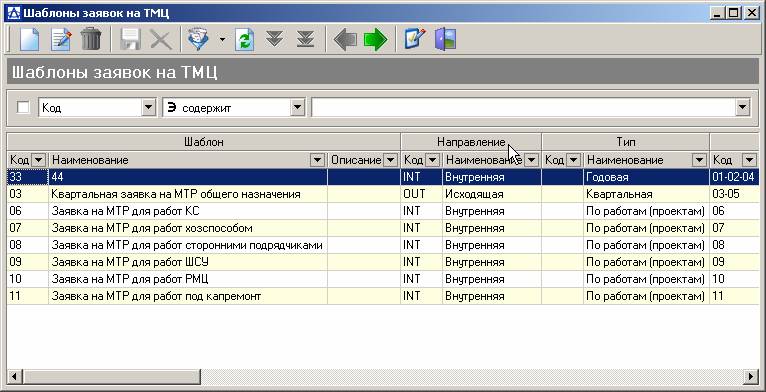Viewport: 766px width, 392px height.
Task: Click the 'Направление' column group header
Action: [471, 142]
